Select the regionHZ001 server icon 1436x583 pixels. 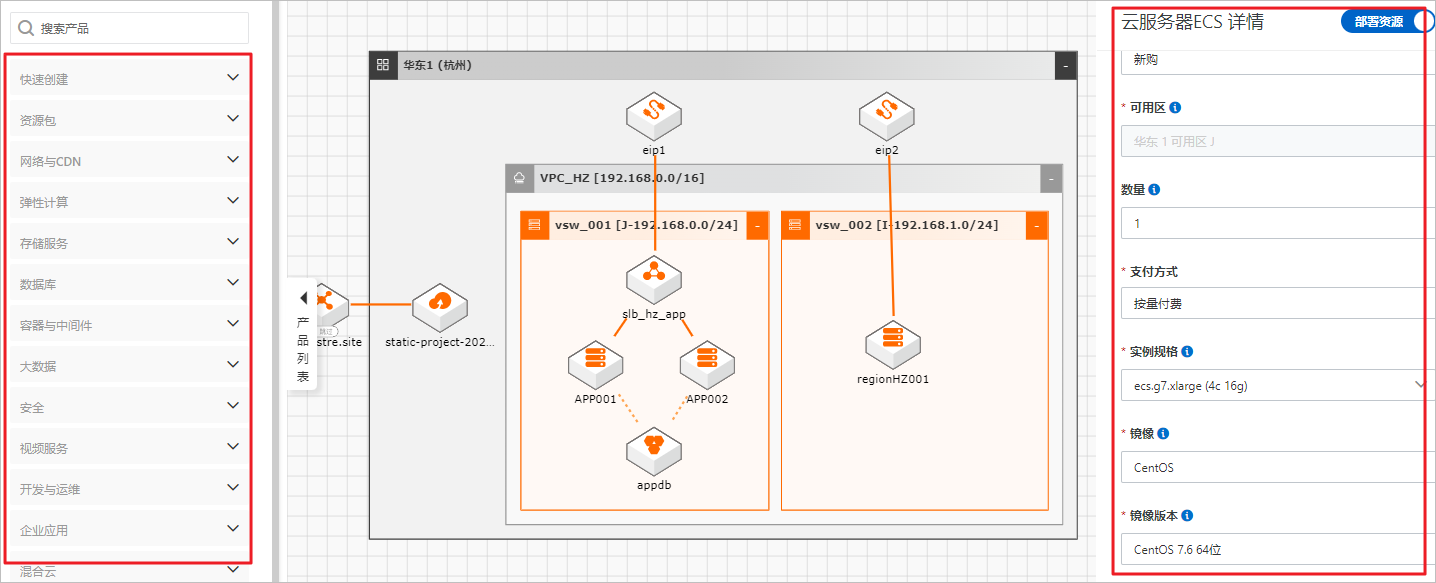coord(893,345)
